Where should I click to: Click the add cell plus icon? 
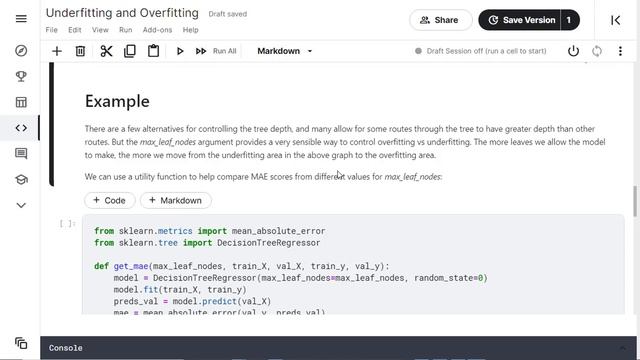click(x=57, y=51)
